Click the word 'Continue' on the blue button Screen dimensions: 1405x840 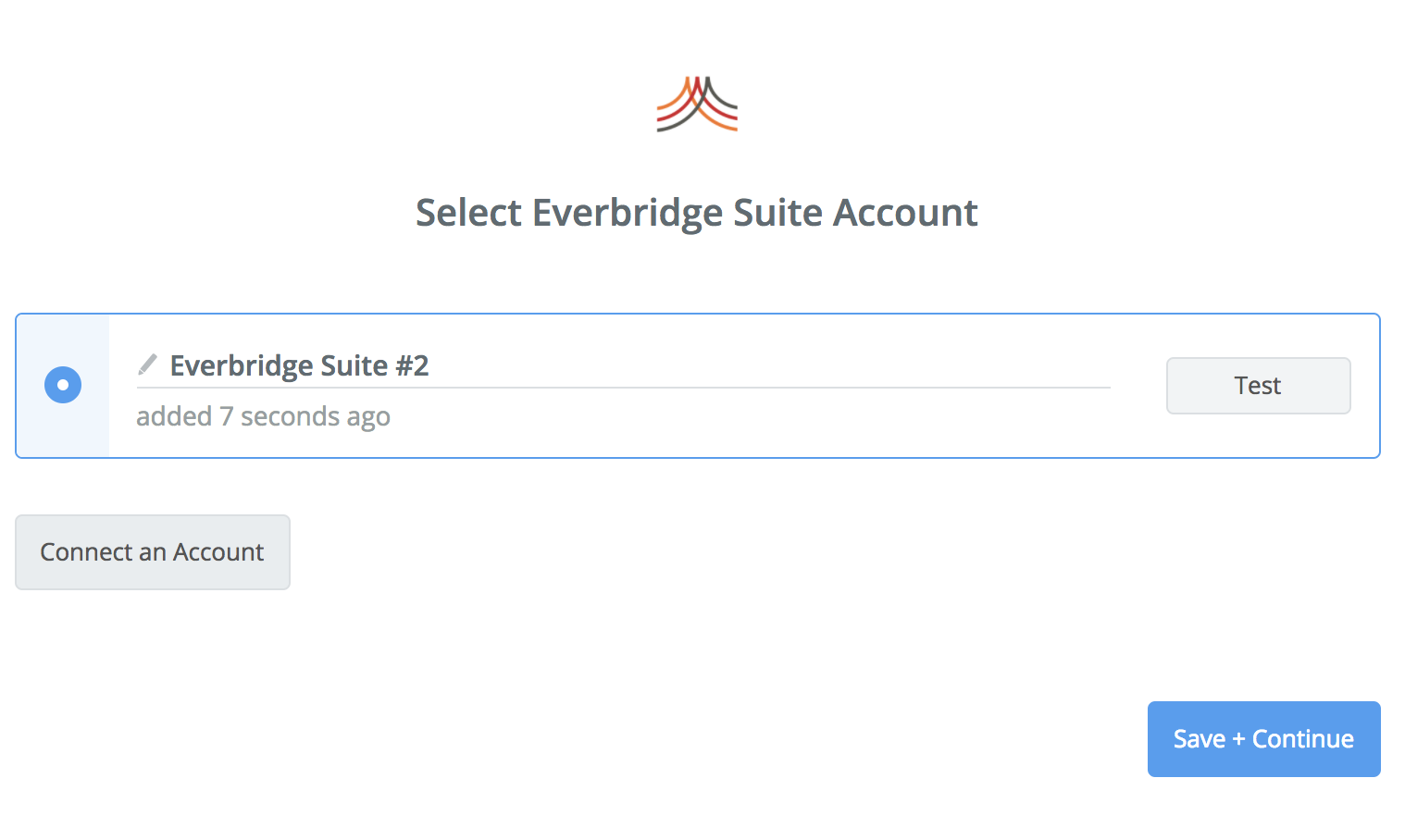point(1303,739)
